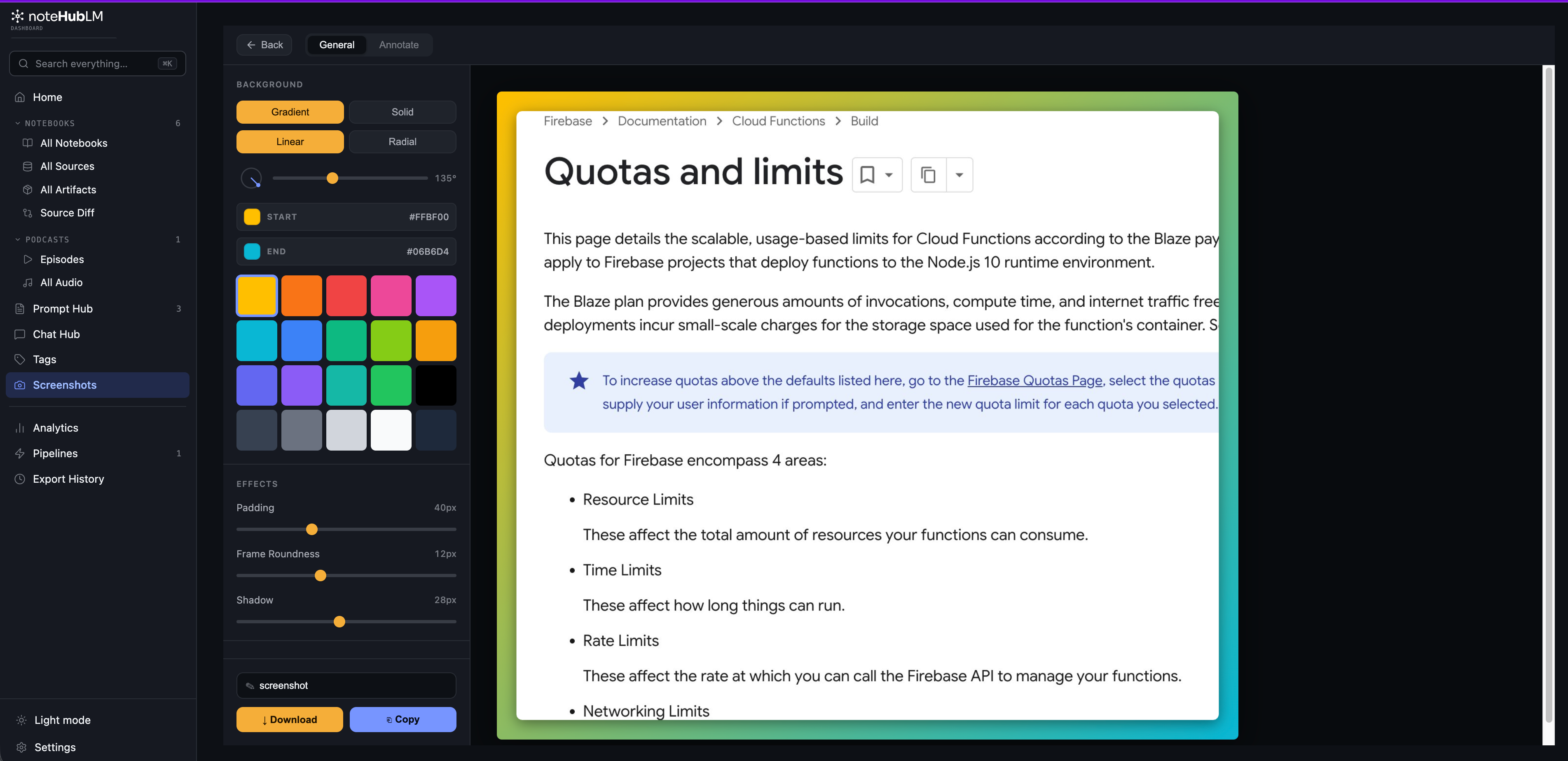Screen dimensions: 1568x761
Task: Click the Chat Hub speech bubble icon
Action: point(20,334)
